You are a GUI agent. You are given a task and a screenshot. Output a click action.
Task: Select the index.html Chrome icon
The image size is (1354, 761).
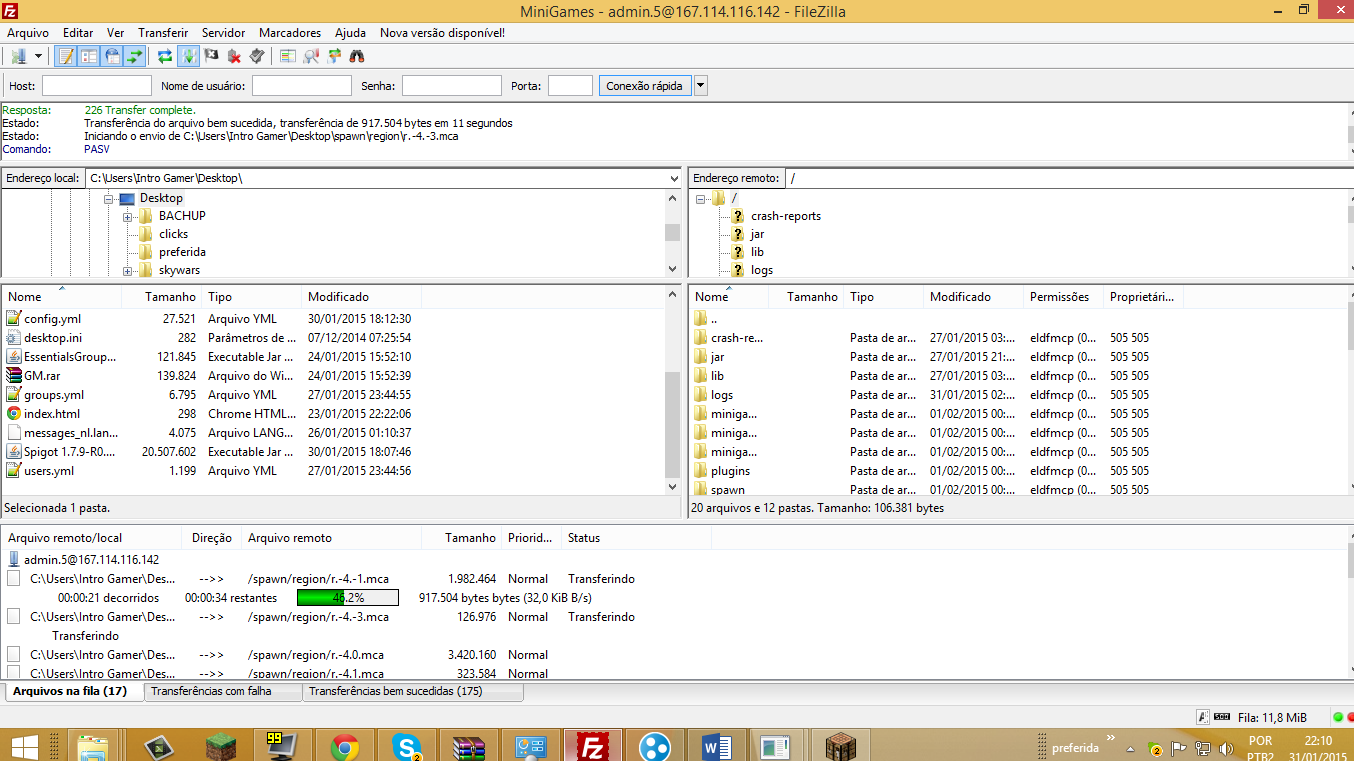point(14,414)
